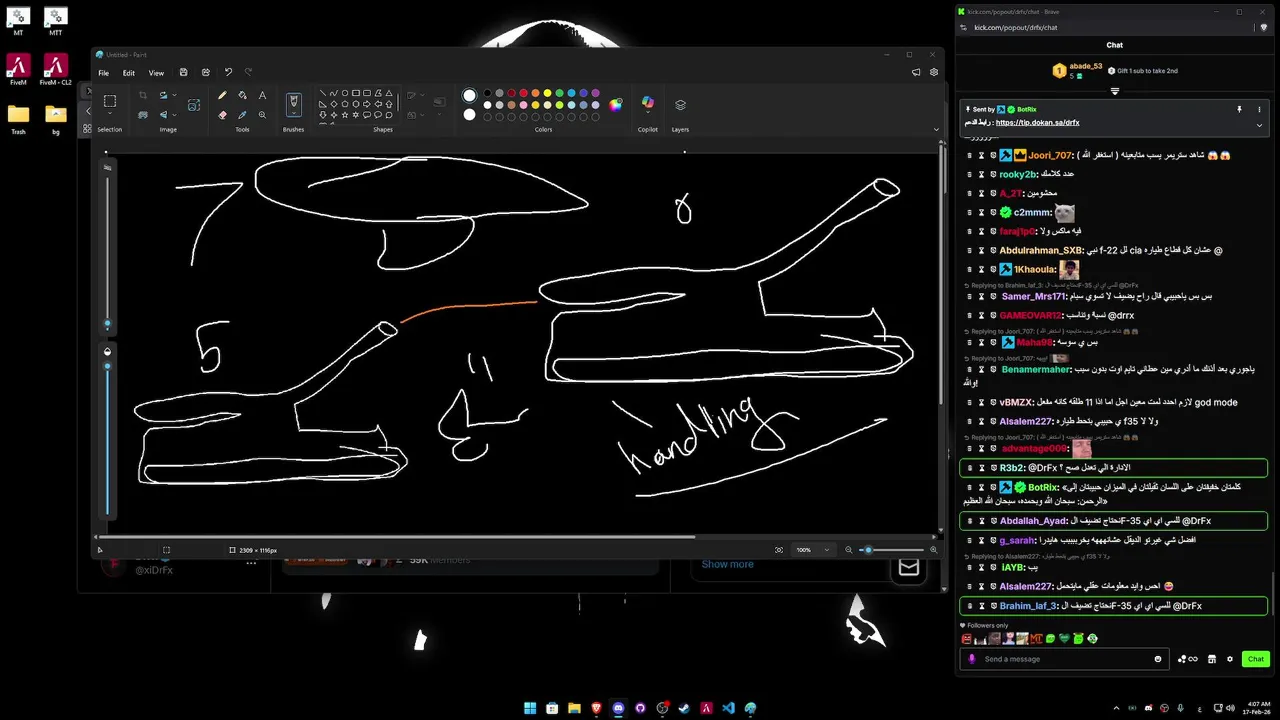This screenshot has height=720, width=1280.
Task: Open the View menu
Action: coord(156,73)
